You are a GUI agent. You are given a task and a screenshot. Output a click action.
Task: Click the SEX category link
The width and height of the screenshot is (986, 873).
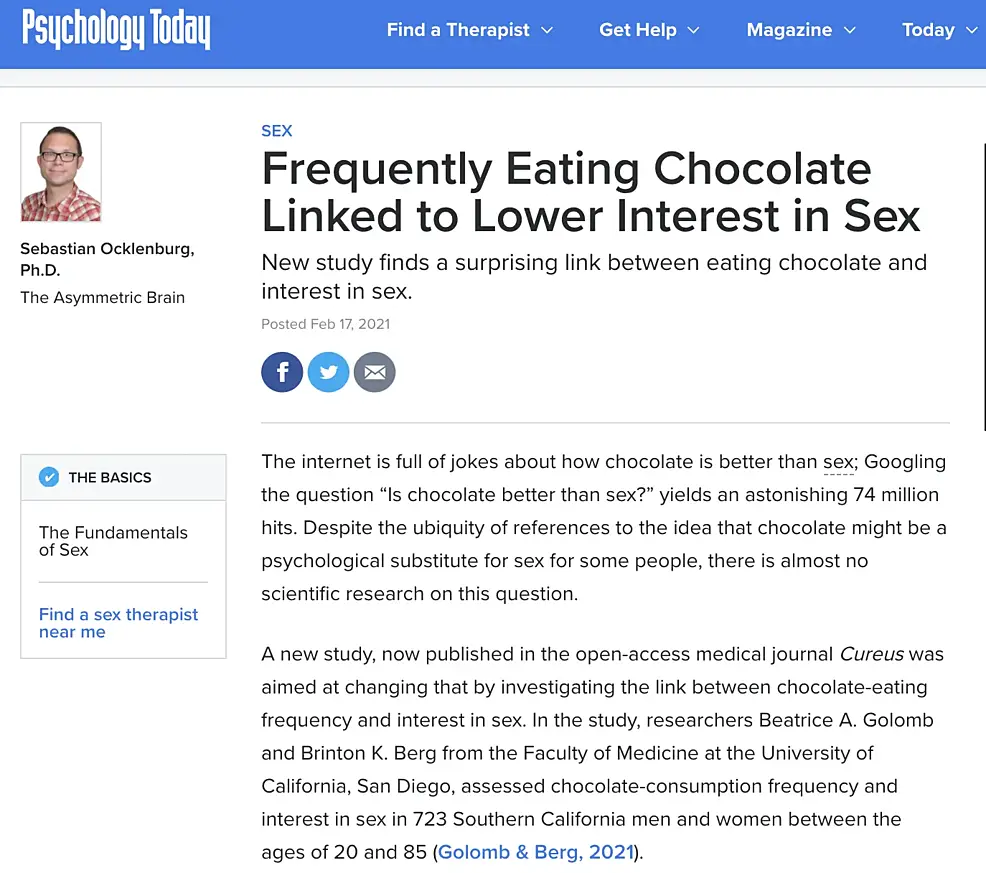pyautogui.click(x=276, y=131)
